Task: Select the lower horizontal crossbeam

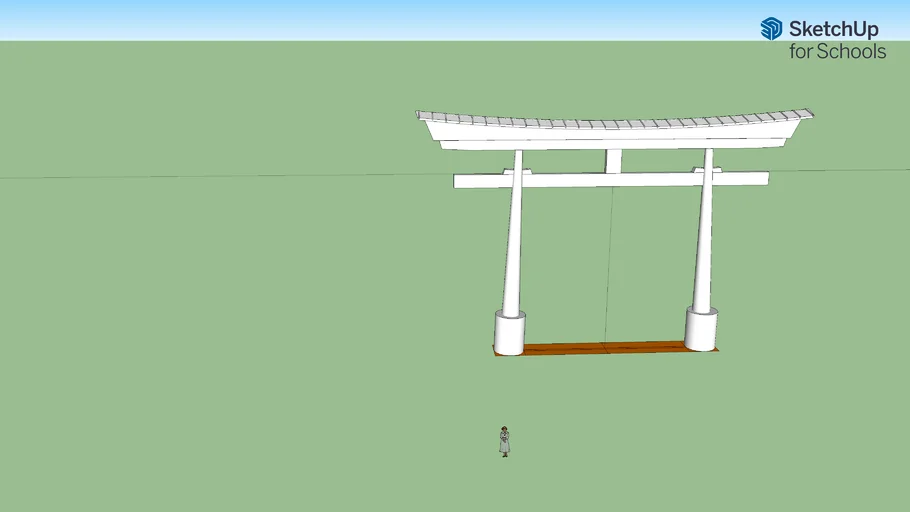Action: click(610, 180)
